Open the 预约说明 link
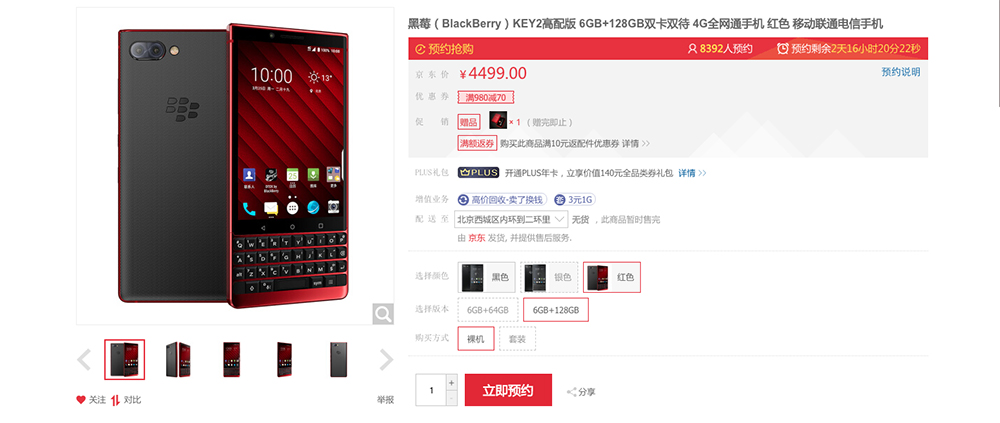This screenshot has width=1000, height=423. (901, 72)
